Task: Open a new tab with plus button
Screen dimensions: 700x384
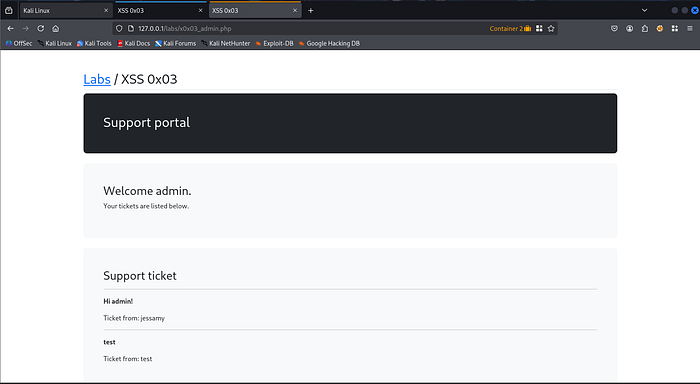Action: tap(311, 10)
